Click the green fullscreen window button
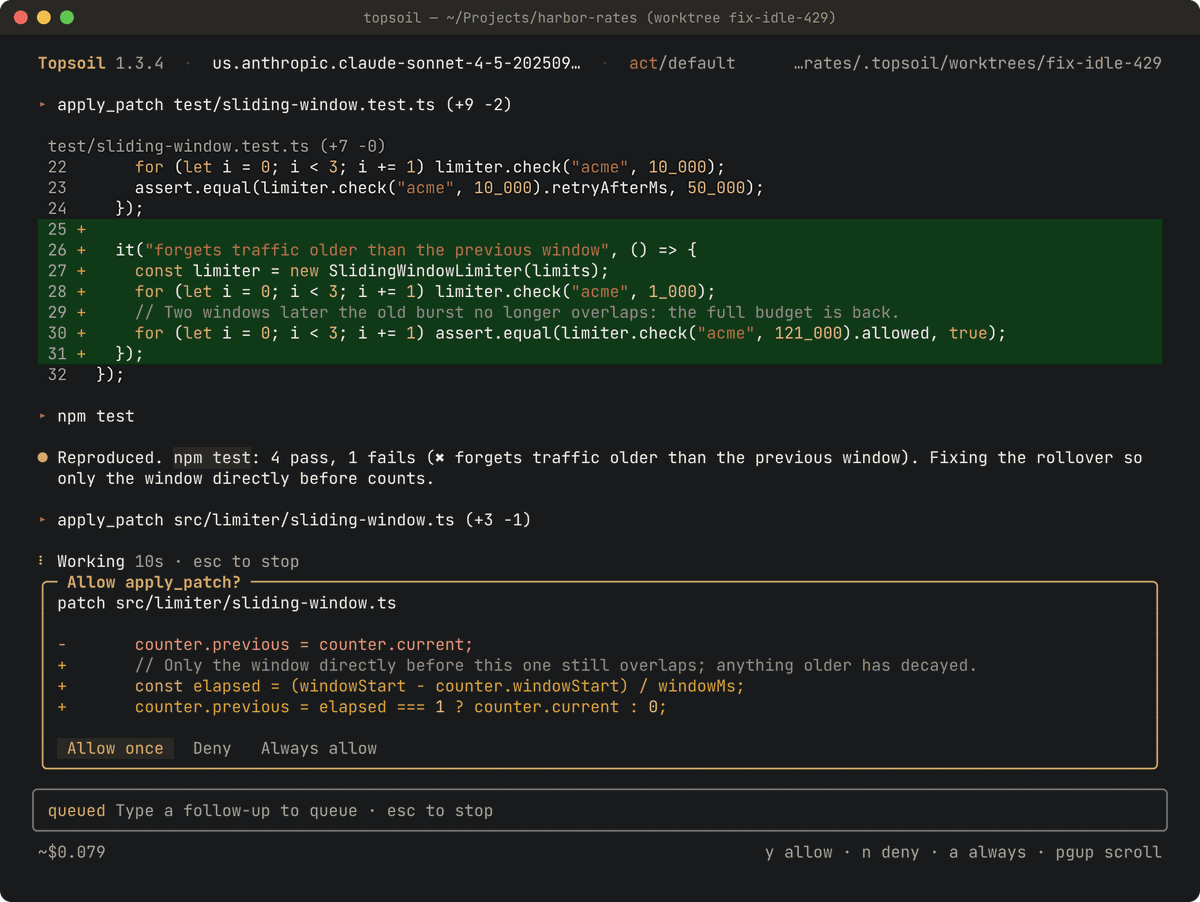Viewport: 1200px width, 902px height. 67,18
